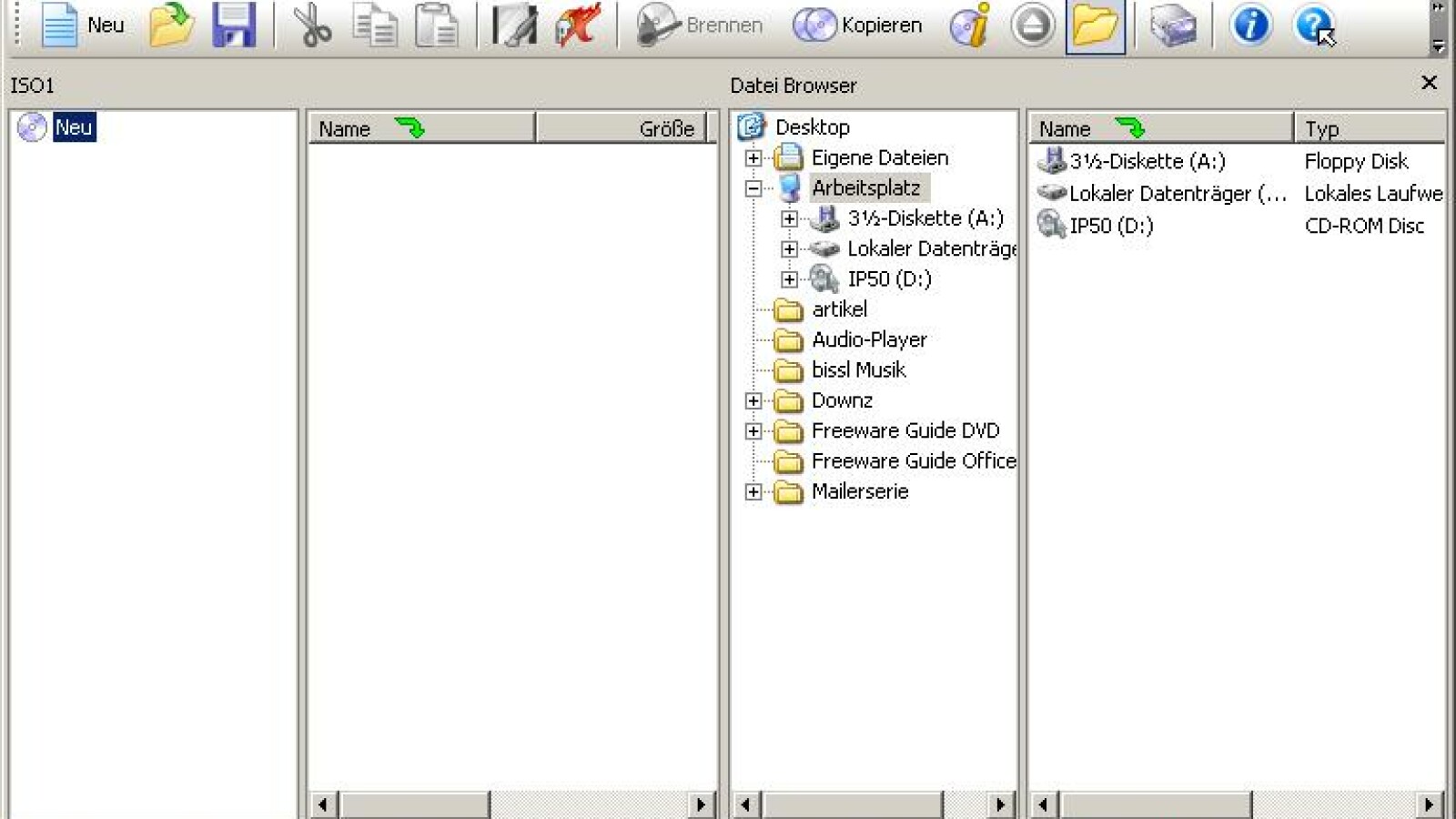Click the scissors Cut icon

[313, 25]
